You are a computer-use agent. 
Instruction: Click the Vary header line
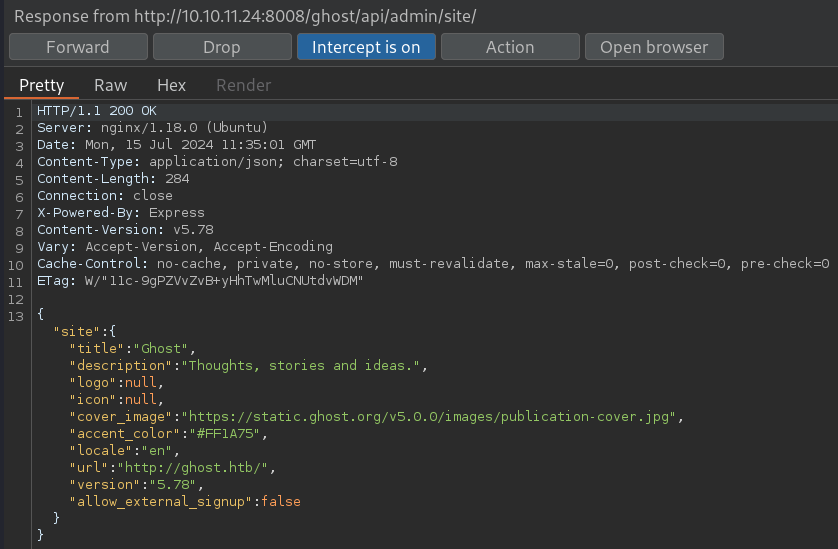tap(185, 246)
